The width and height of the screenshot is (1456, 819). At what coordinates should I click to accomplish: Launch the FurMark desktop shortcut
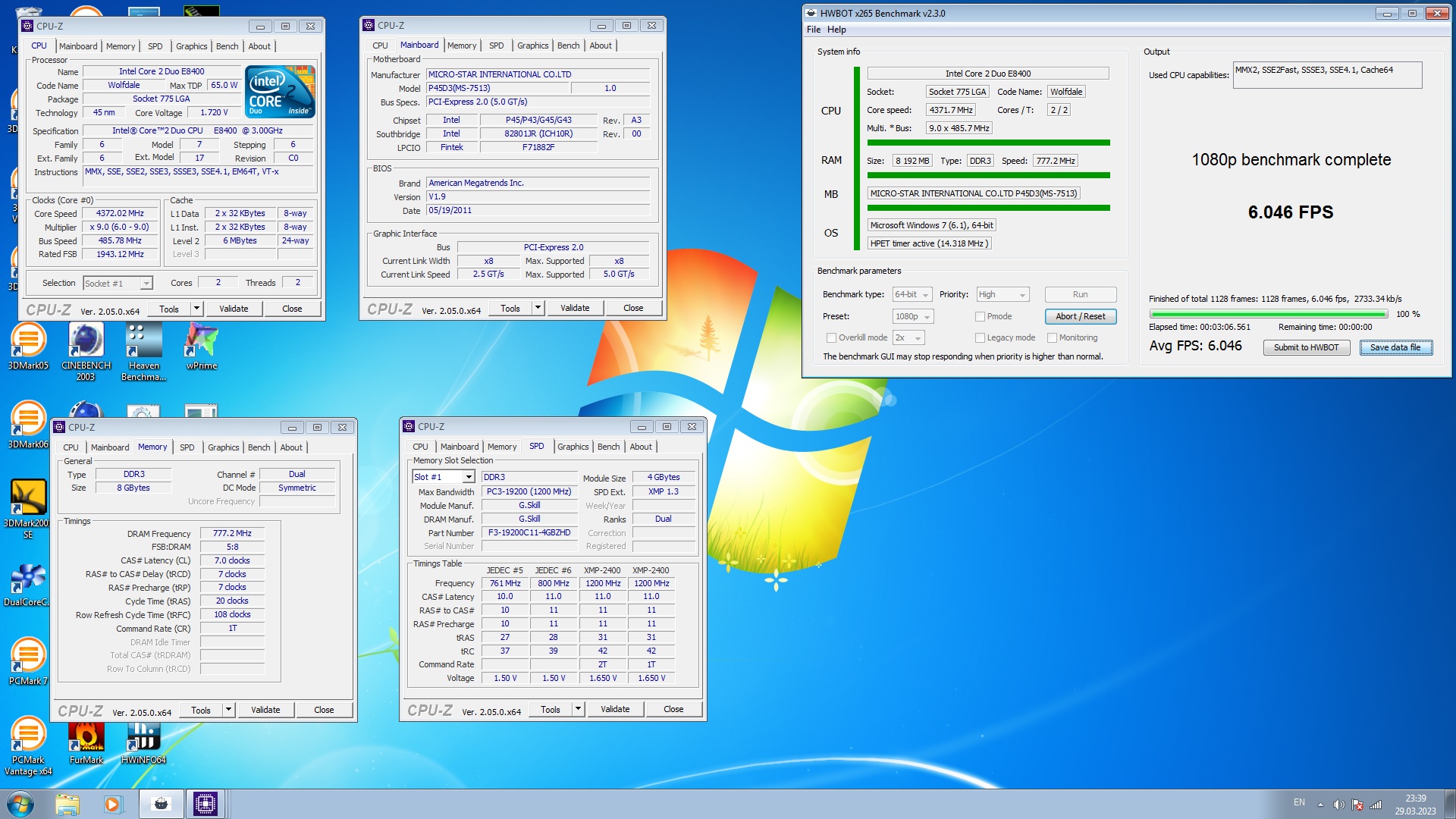[86, 742]
